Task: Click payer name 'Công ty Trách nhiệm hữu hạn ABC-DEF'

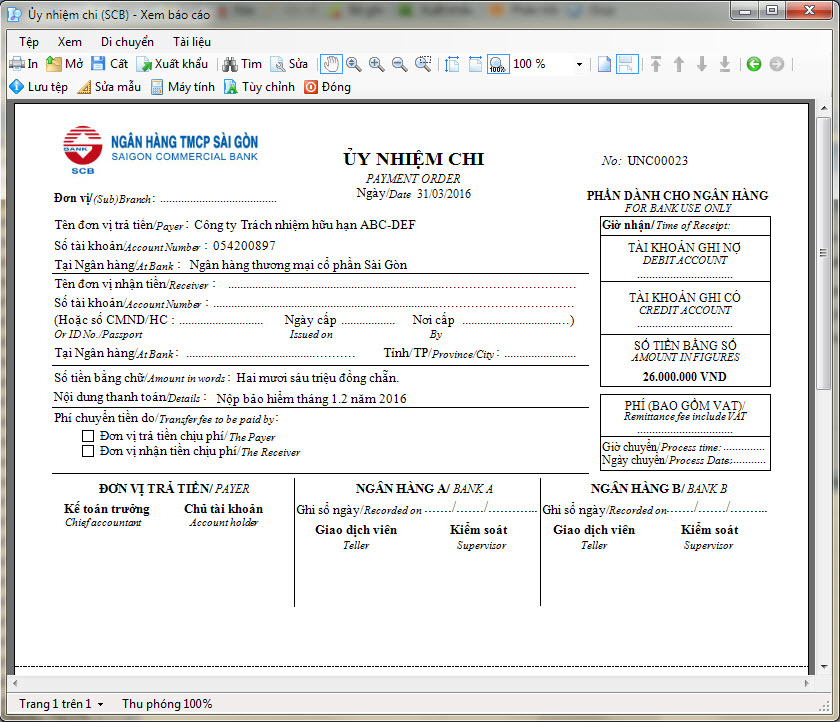Action: point(305,225)
